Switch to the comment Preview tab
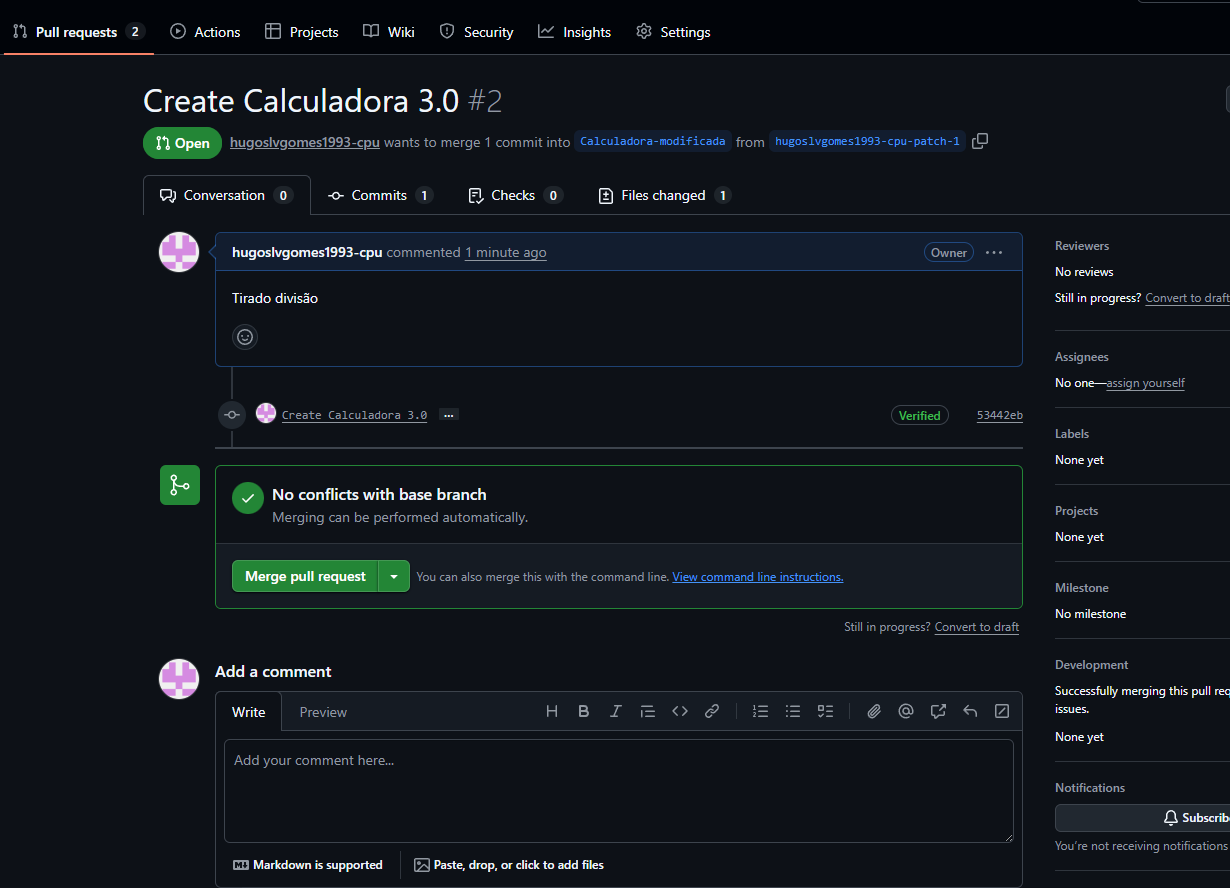The height and width of the screenshot is (888, 1230). [323, 712]
